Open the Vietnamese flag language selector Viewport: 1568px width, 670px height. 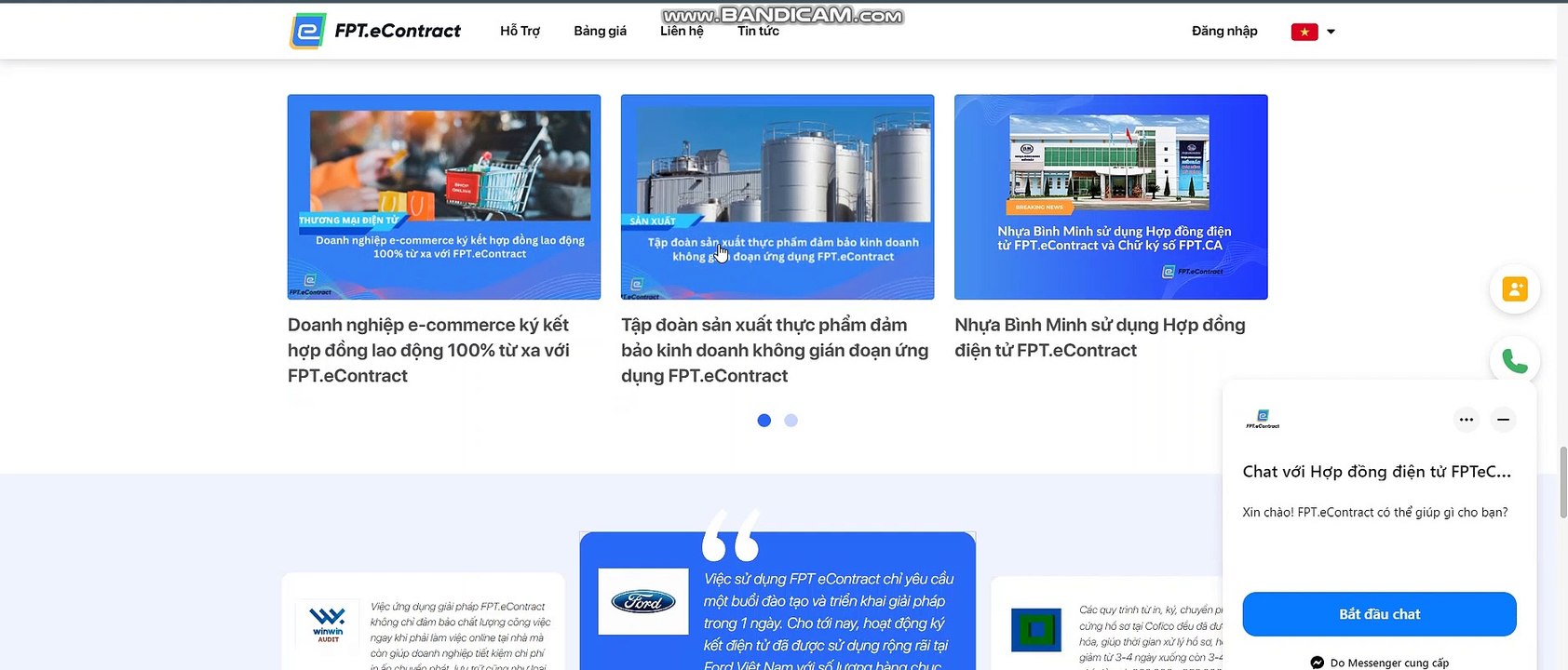click(1304, 32)
